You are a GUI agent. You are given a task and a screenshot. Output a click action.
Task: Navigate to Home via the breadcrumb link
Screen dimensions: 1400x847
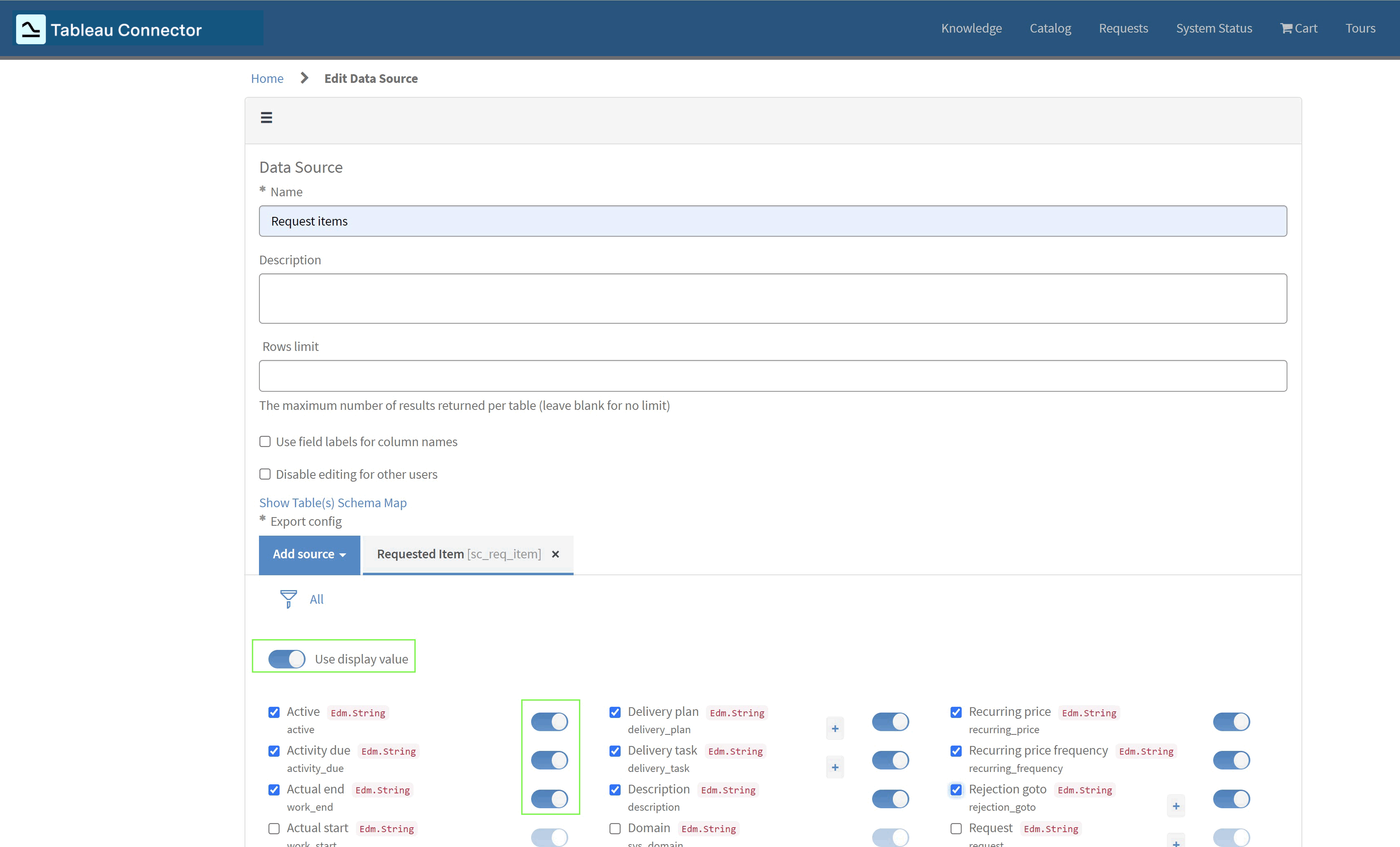point(267,78)
